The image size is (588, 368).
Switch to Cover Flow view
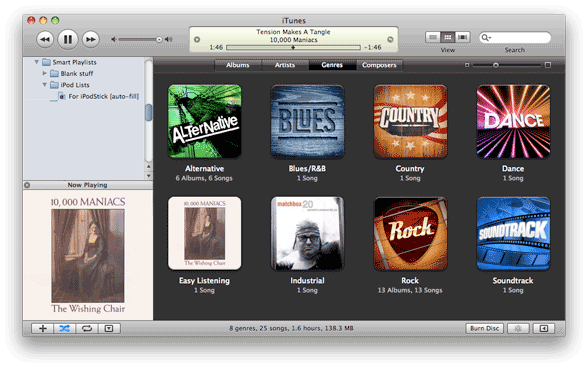(462, 37)
